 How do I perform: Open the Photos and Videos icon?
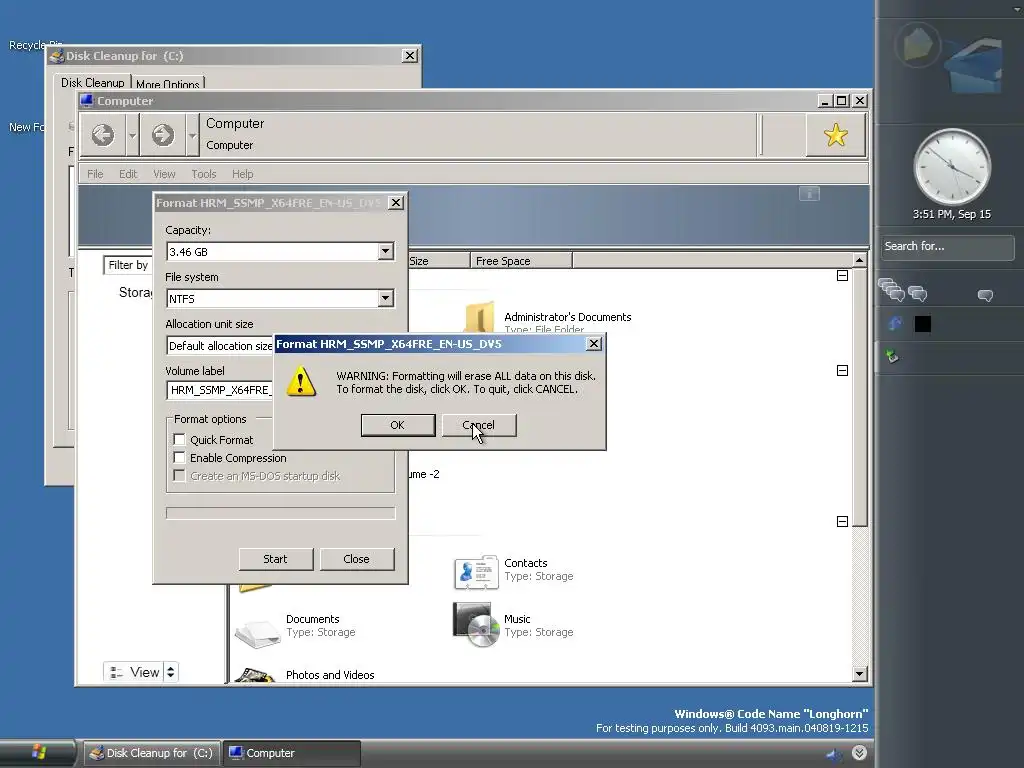pos(256,675)
